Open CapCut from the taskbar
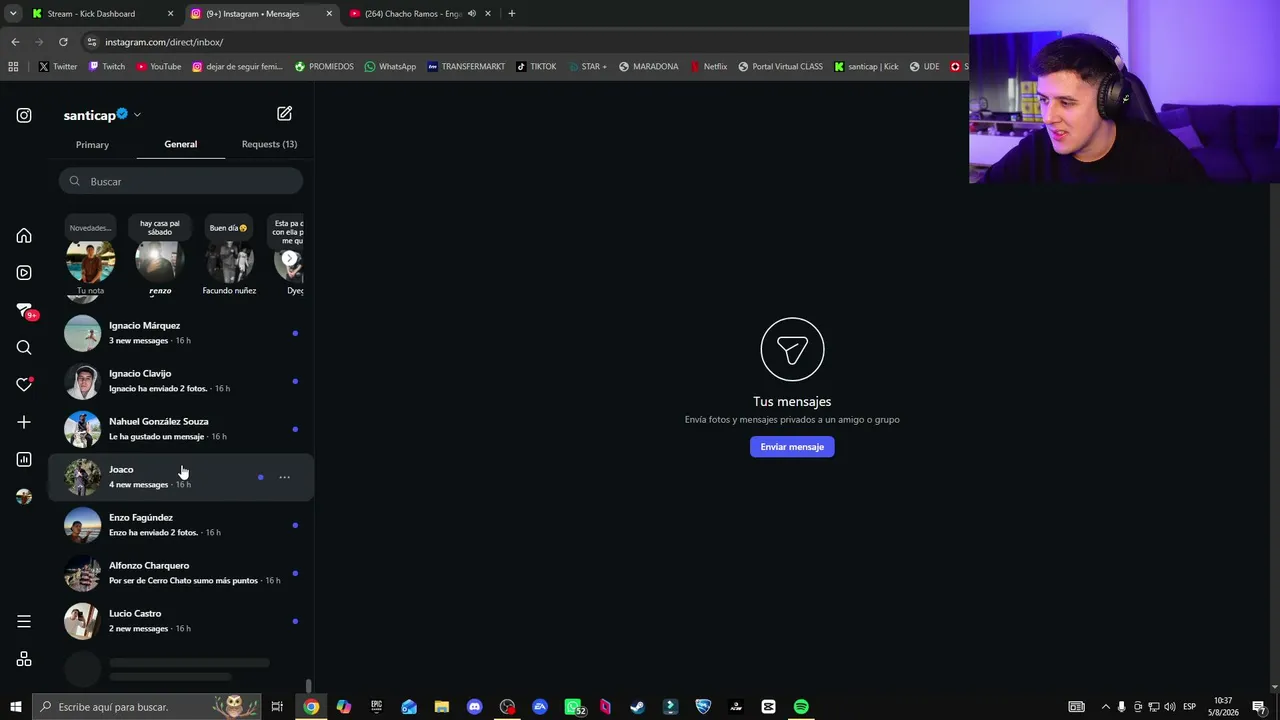The height and width of the screenshot is (720, 1280). click(768, 707)
